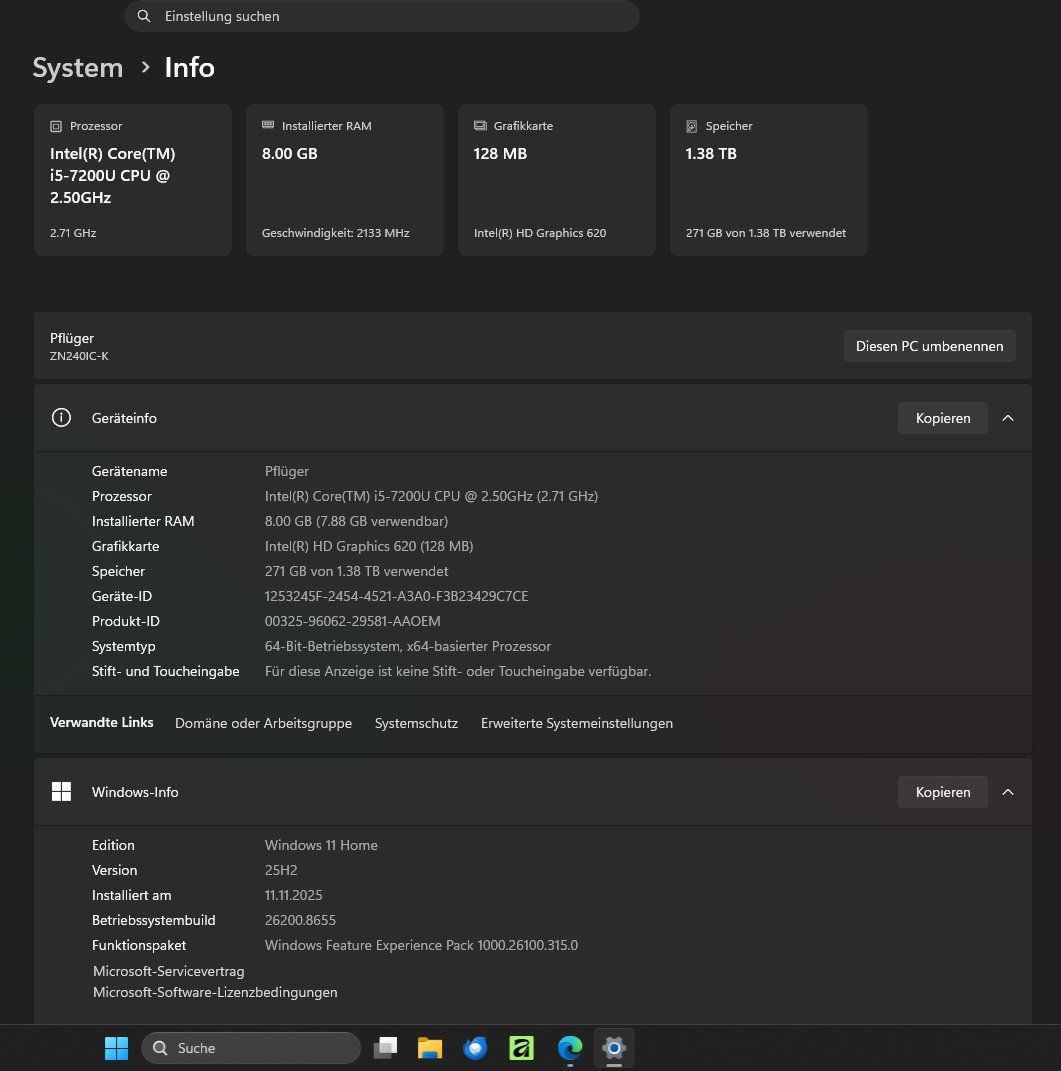Copy Geräteinfo with Kopieren button
The width and height of the screenshot is (1061, 1071).
(x=943, y=418)
